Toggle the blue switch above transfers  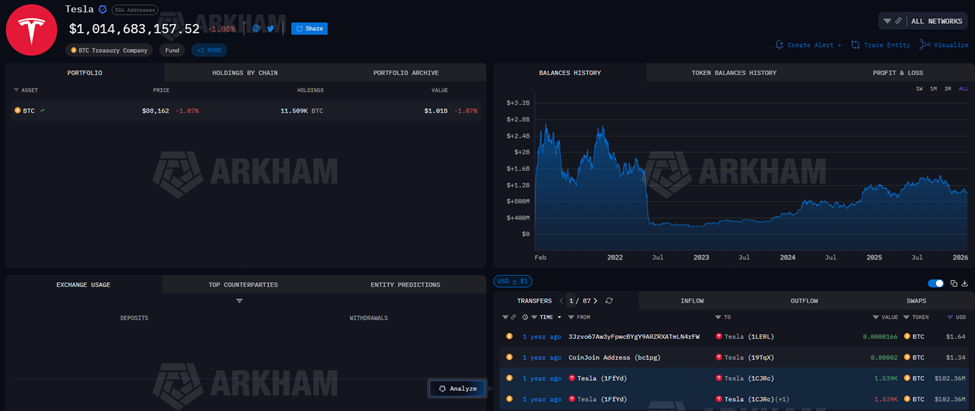936,283
